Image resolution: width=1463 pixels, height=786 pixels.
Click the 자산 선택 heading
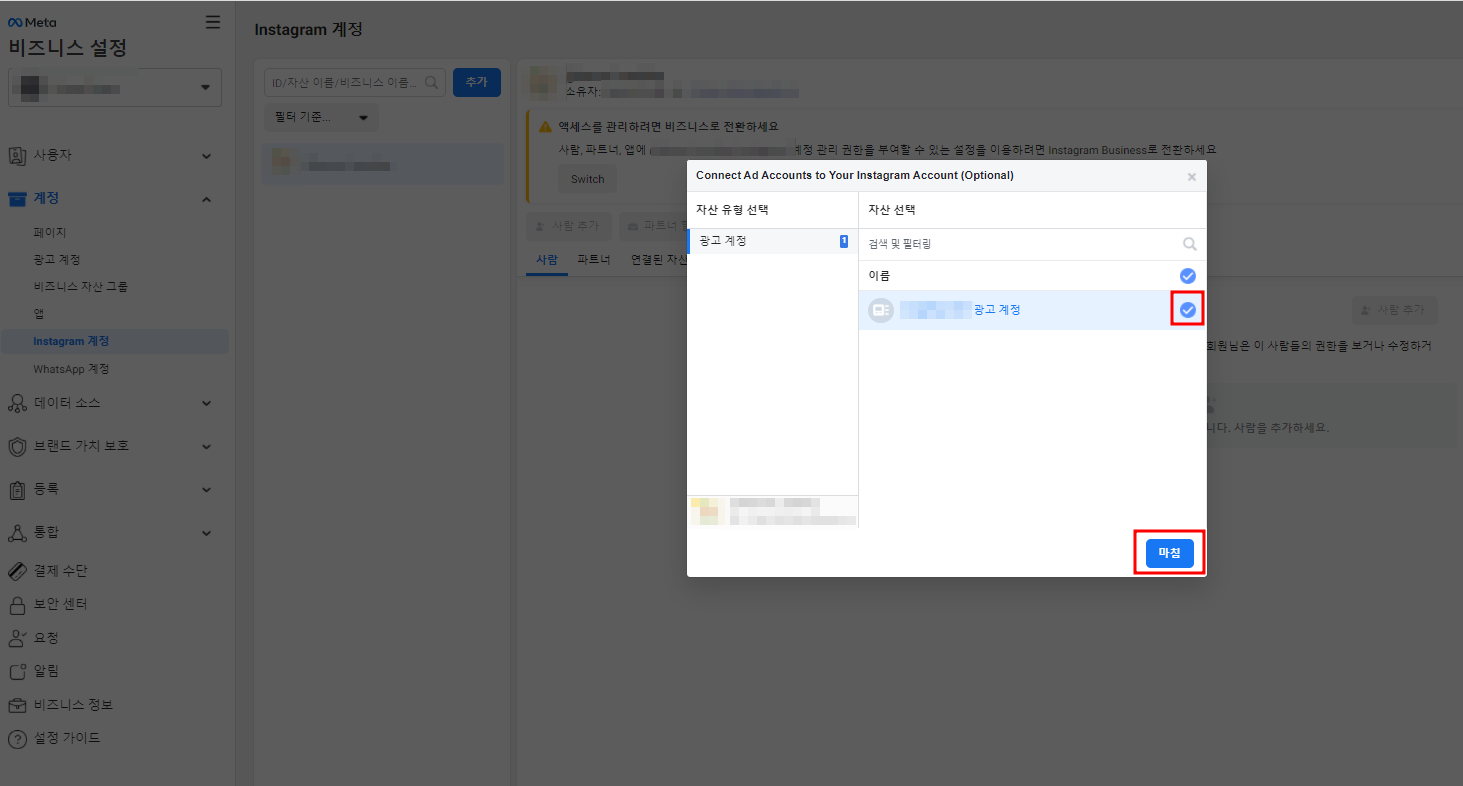(x=892, y=210)
